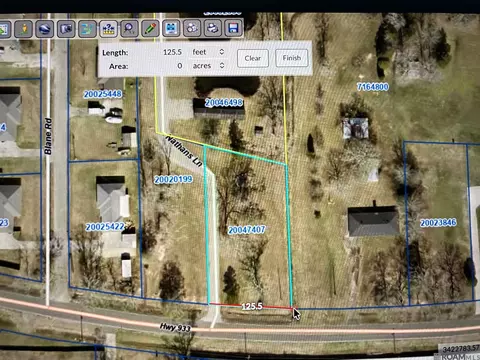Click the area value 0
This screenshot has height=360, width=480.
coord(180,66)
